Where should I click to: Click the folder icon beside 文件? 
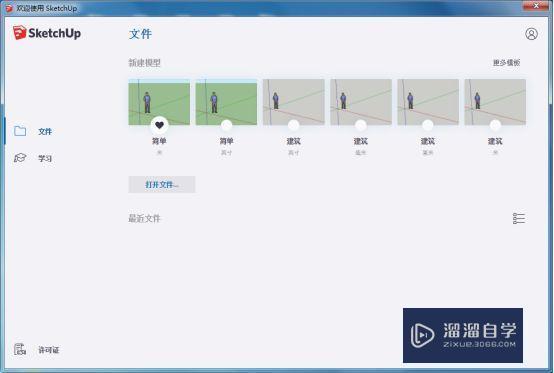[x=20, y=131]
